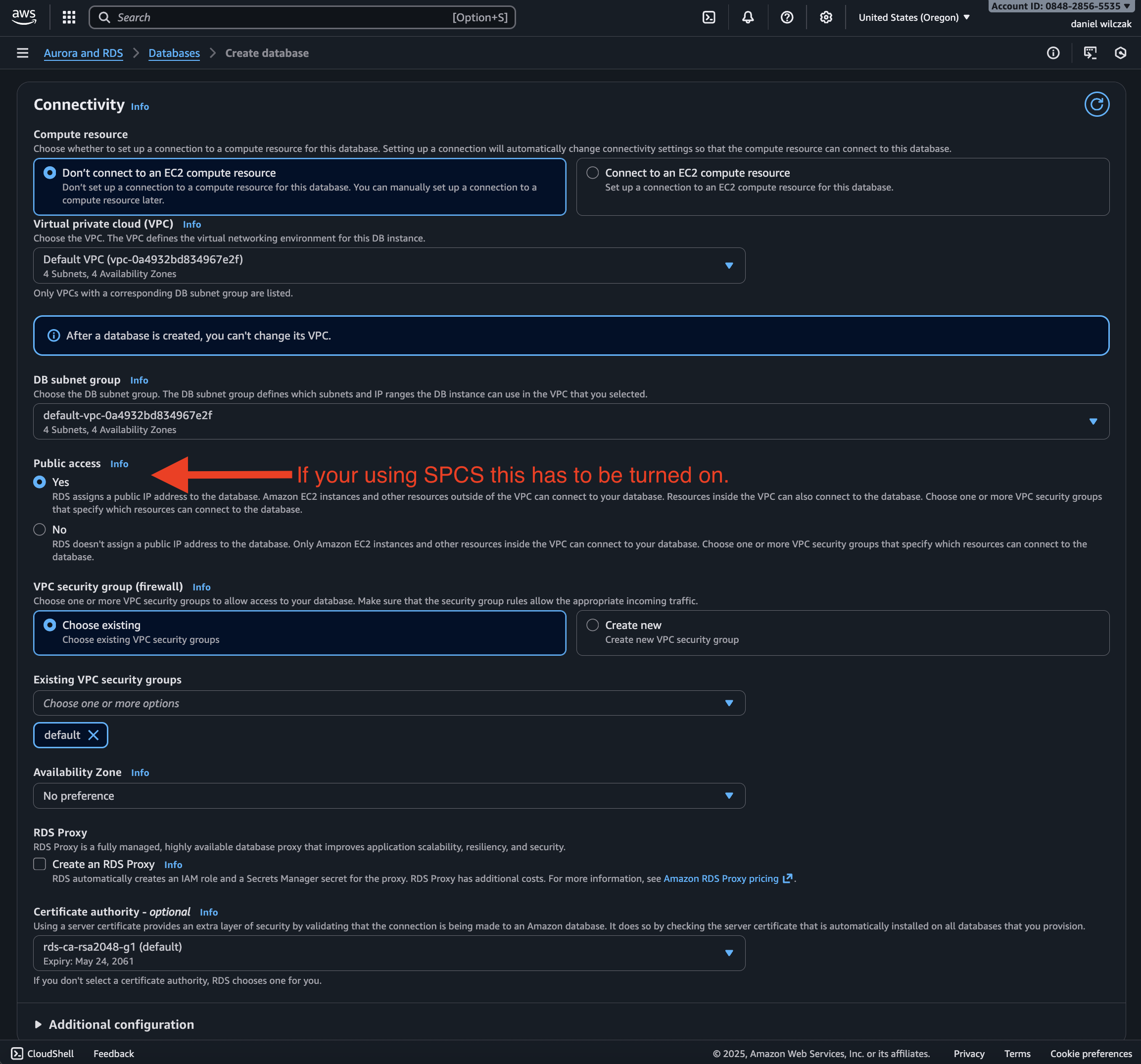Viewport: 1141px width, 1064px height.
Task: Open the Virtual private cloud dropdown
Action: pyautogui.click(x=388, y=266)
